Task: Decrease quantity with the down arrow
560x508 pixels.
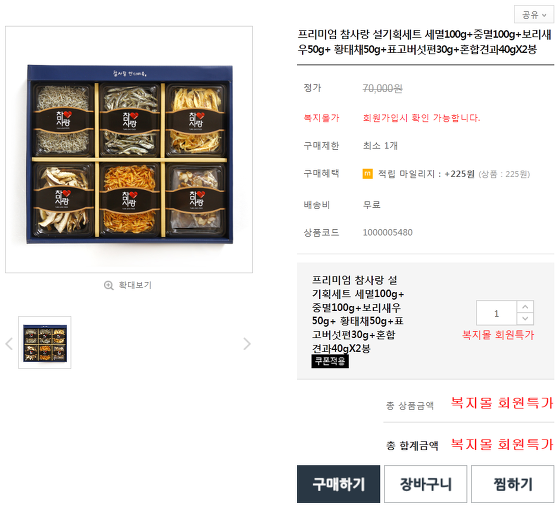Action: tap(525, 319)
